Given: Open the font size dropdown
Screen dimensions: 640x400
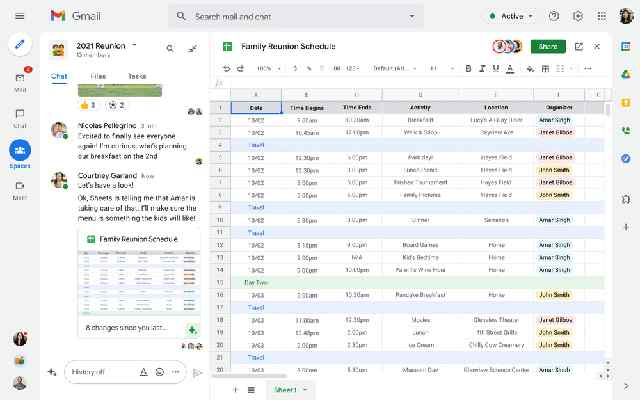Looking at the screenshot, I should (x=442, y=69).
